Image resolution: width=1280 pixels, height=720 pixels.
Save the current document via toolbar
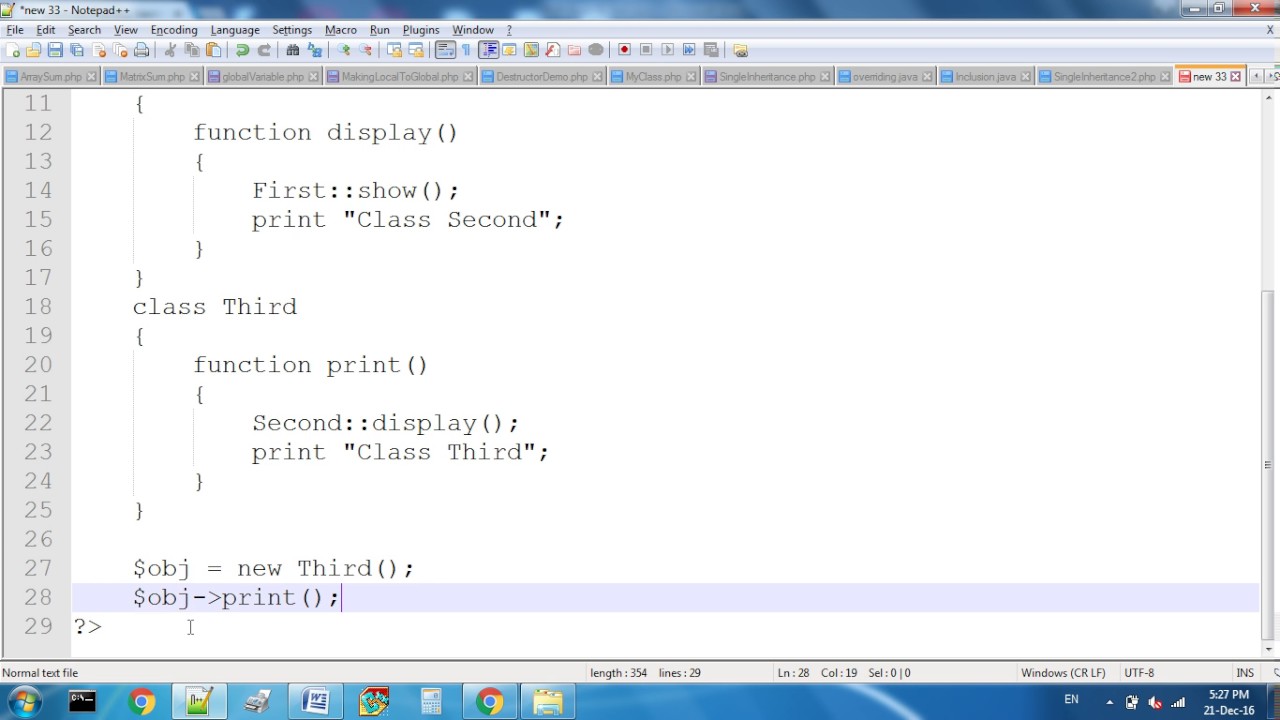55,50
